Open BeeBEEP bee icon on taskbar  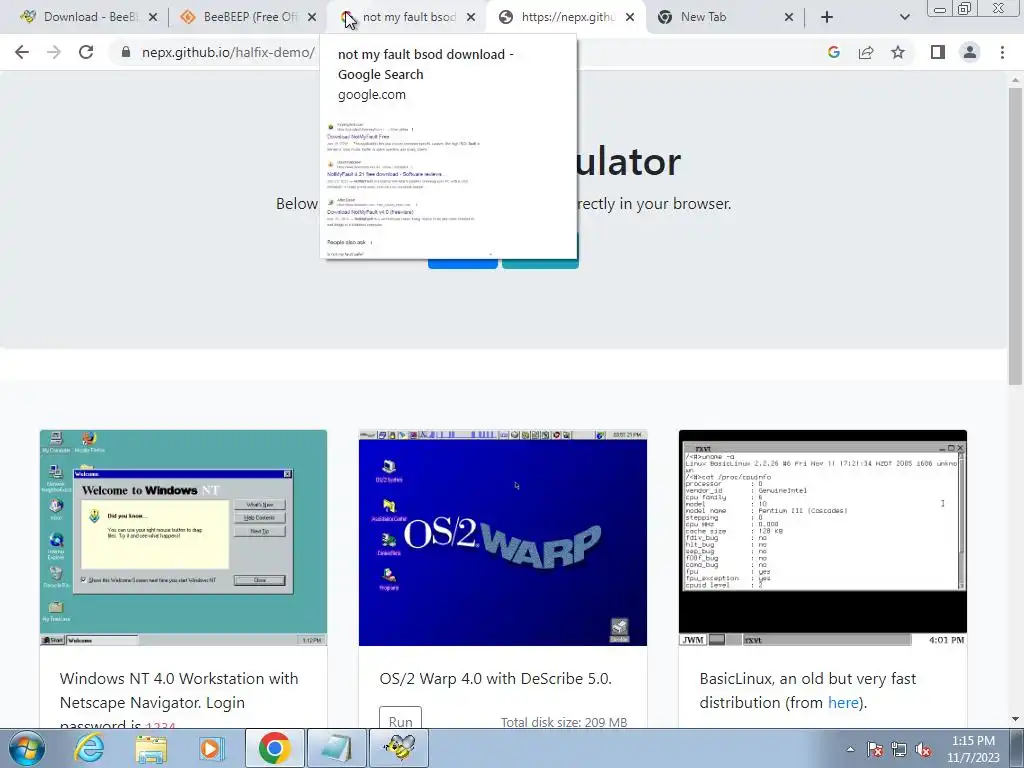[x=399, y=748]
